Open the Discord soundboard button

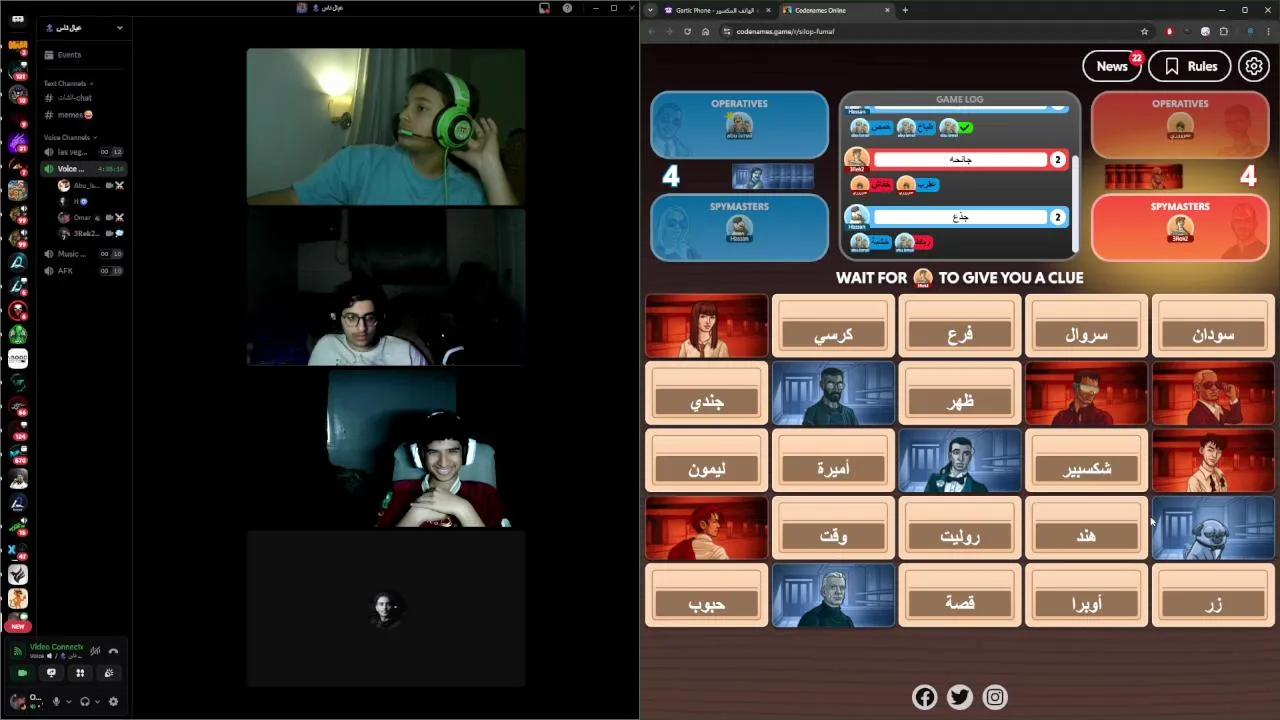pos(109,673)
